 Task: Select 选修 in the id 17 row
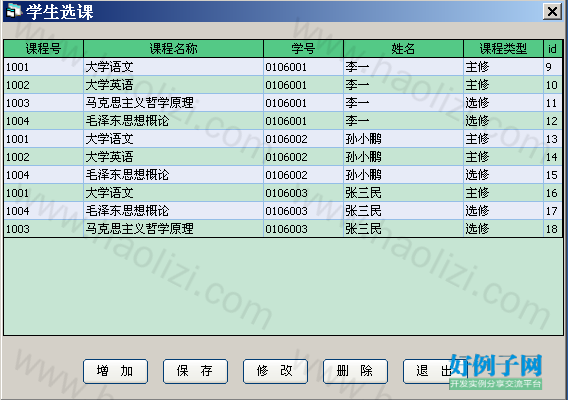click(504, 211)
